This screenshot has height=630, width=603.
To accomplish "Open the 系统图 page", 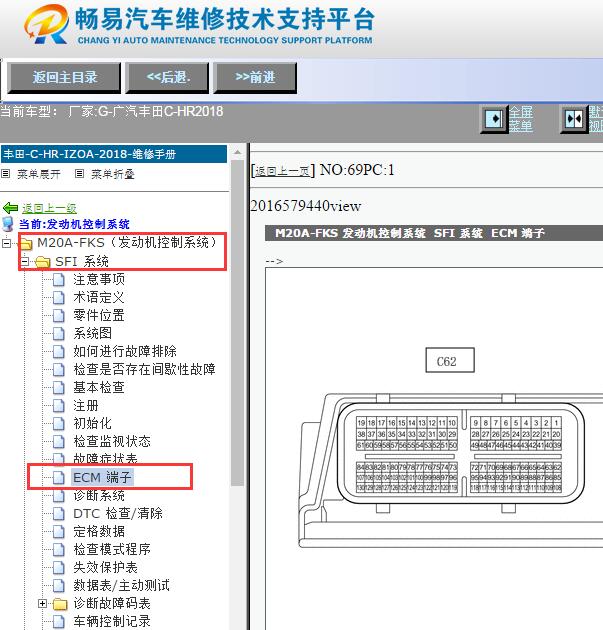I will click(x=92, y=333).
